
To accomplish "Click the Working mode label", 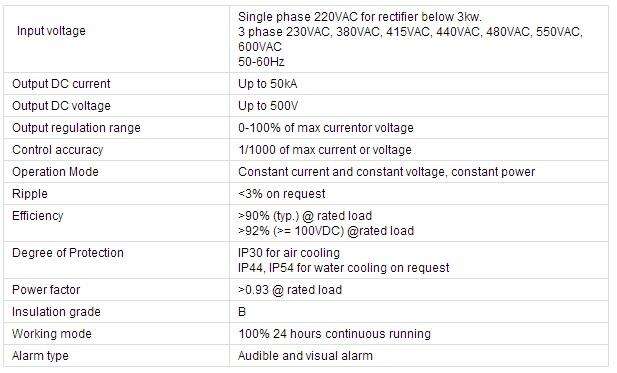I will [52, 334].
